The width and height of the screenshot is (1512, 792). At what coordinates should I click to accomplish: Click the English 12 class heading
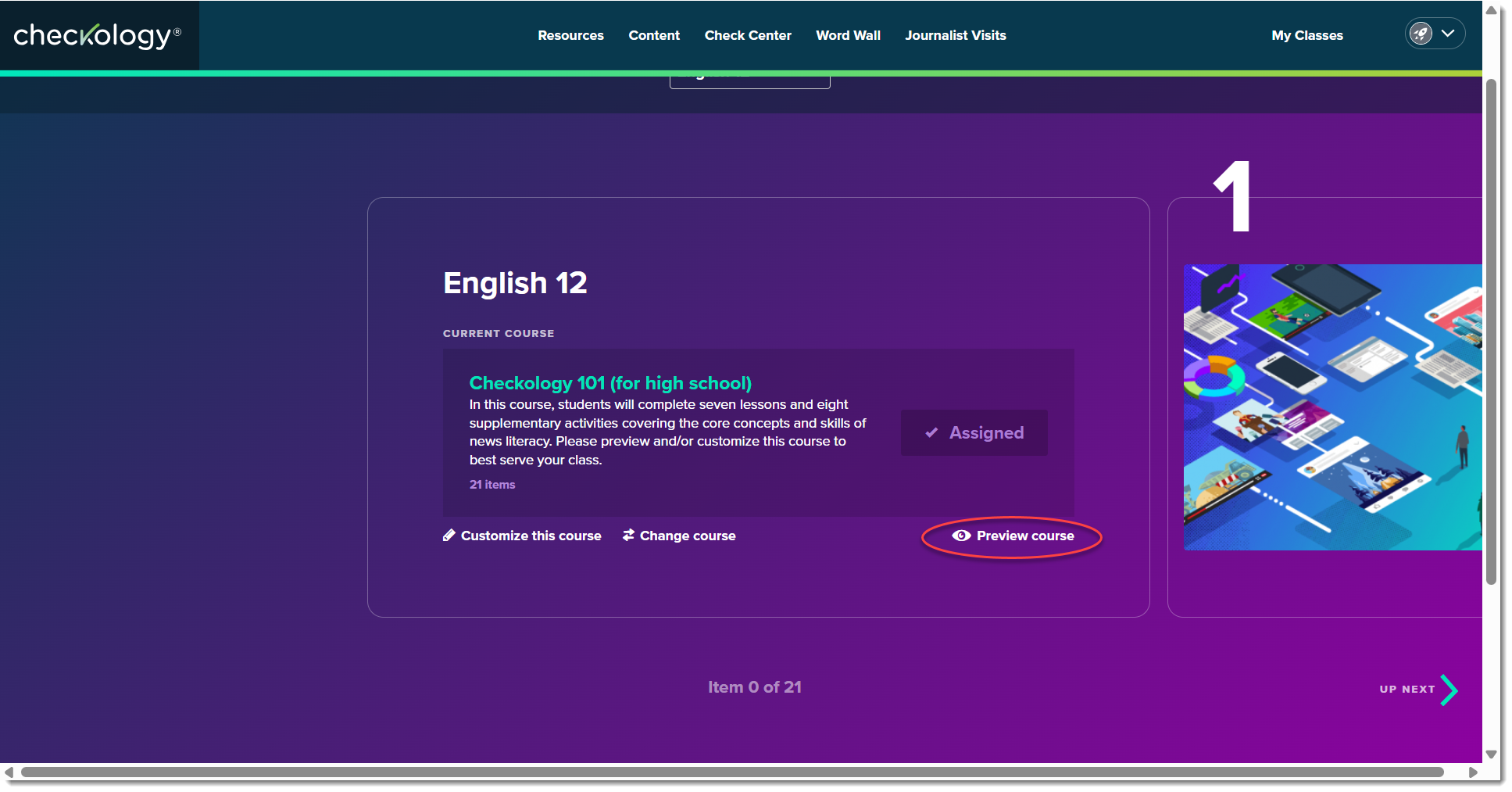[x=515, y=283]
